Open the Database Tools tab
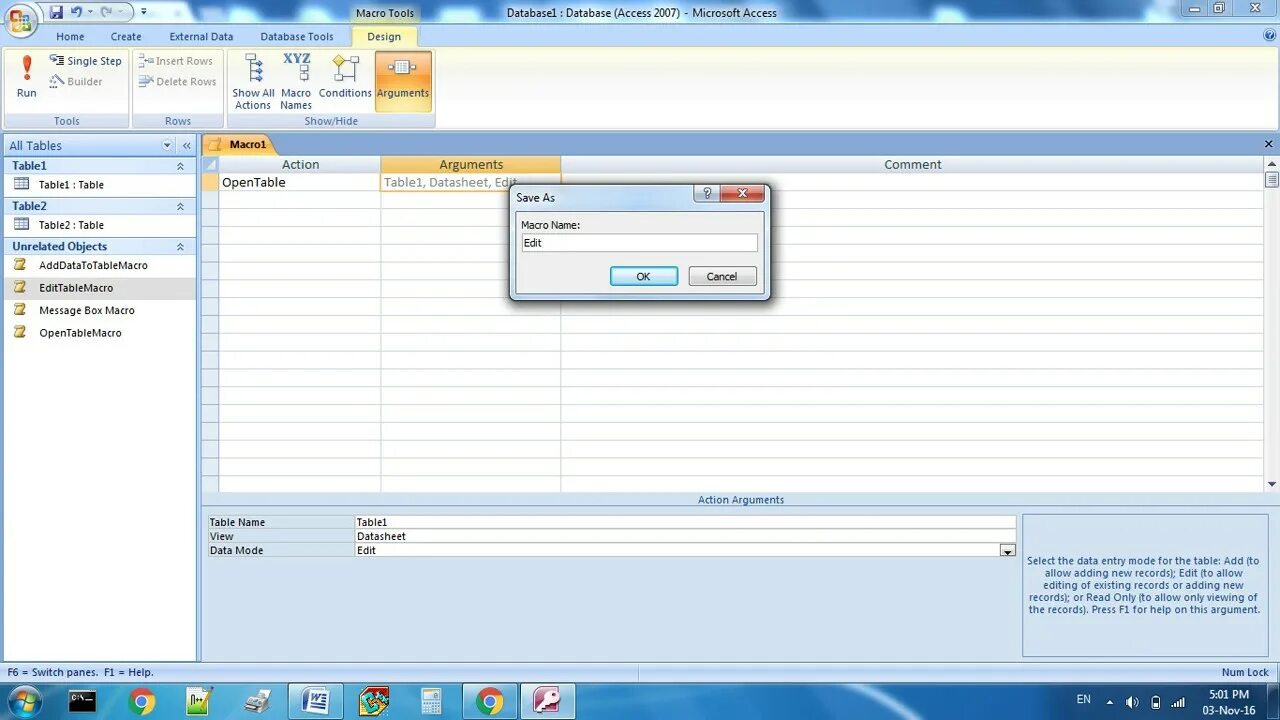The image size is (1280, 720). (x=297, y=37)
